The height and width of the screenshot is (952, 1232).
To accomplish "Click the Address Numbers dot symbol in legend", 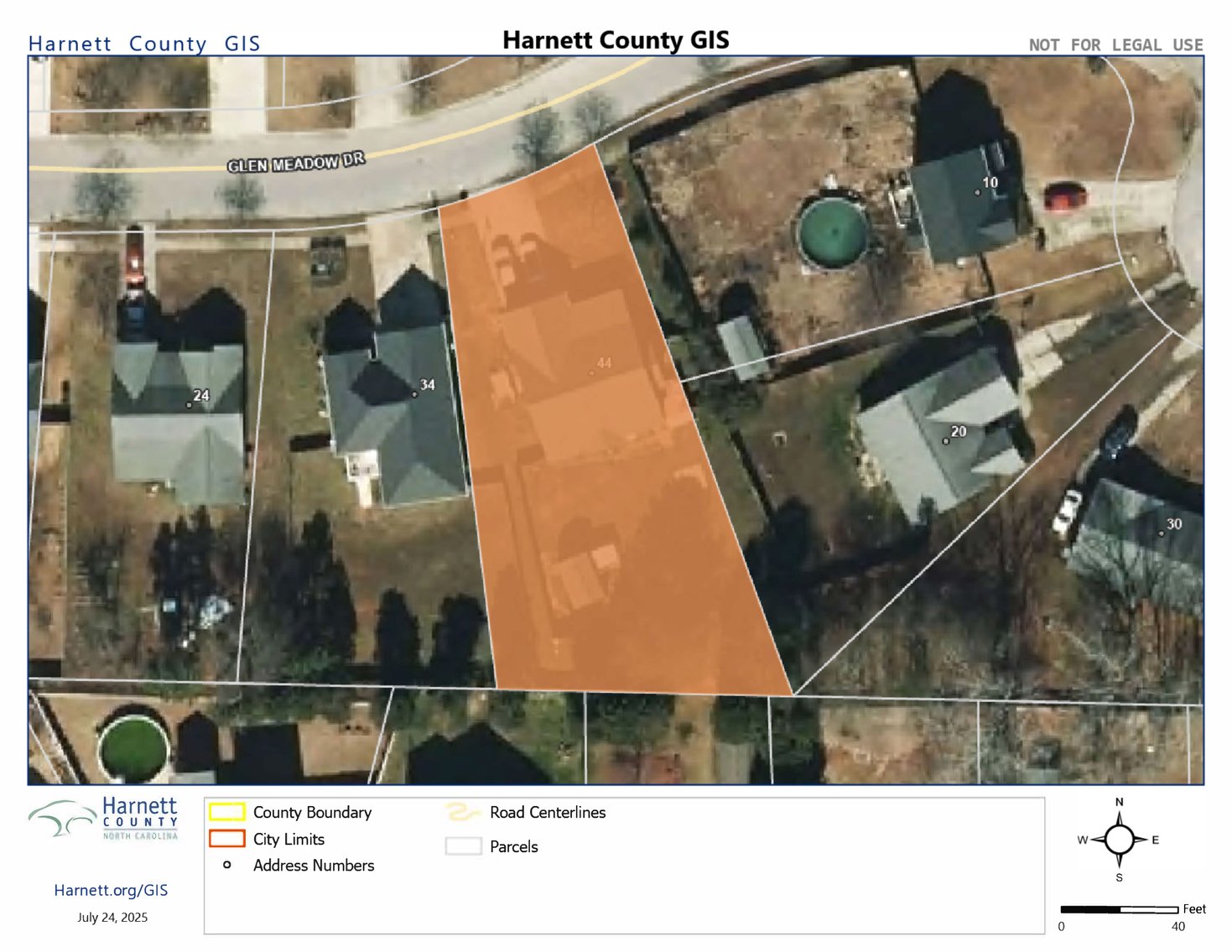I will tap(226, 865).
